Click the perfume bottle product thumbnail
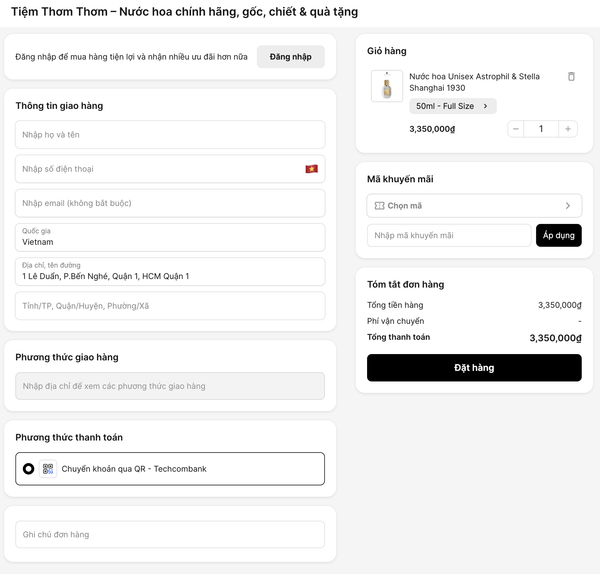 [x=387, y=86]
